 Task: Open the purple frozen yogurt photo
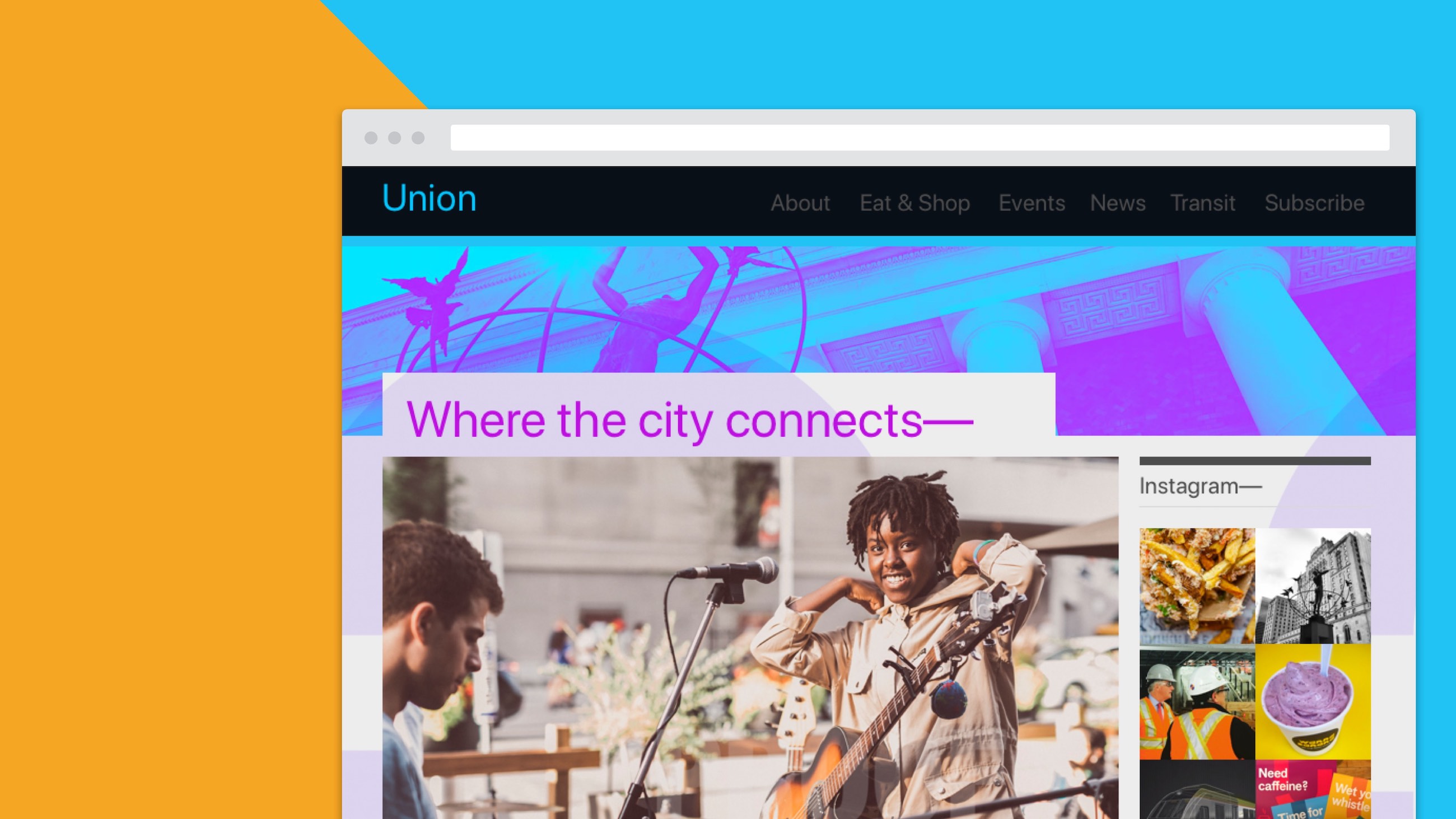tap(1313, 702)
